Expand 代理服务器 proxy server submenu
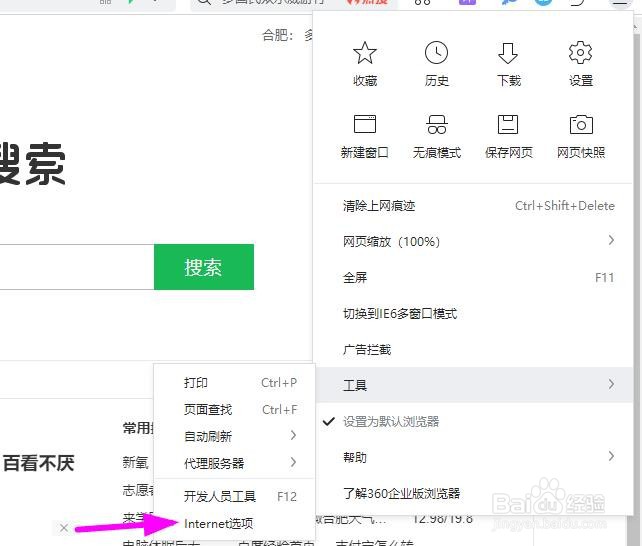Screen dimensions: 642x546 tap(235, 463)
